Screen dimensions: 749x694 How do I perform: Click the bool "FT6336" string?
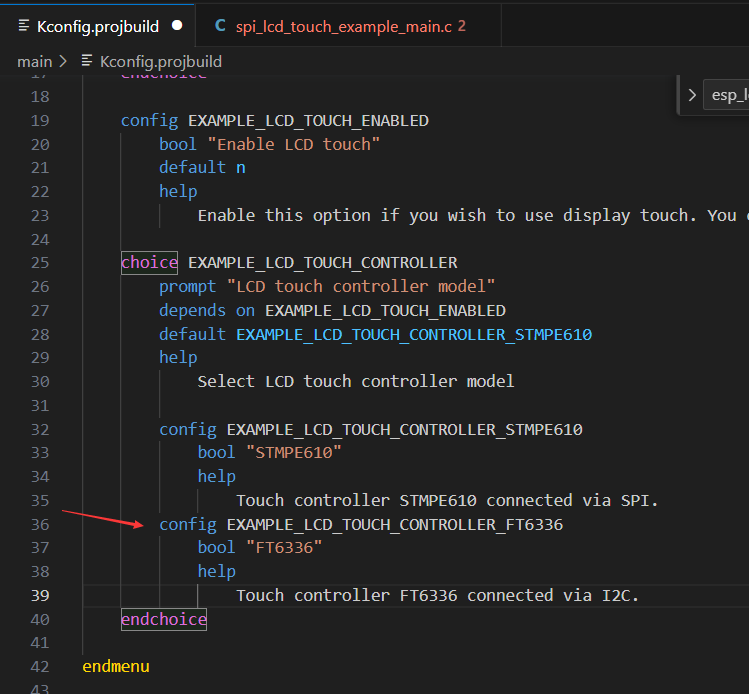(284, 547)
